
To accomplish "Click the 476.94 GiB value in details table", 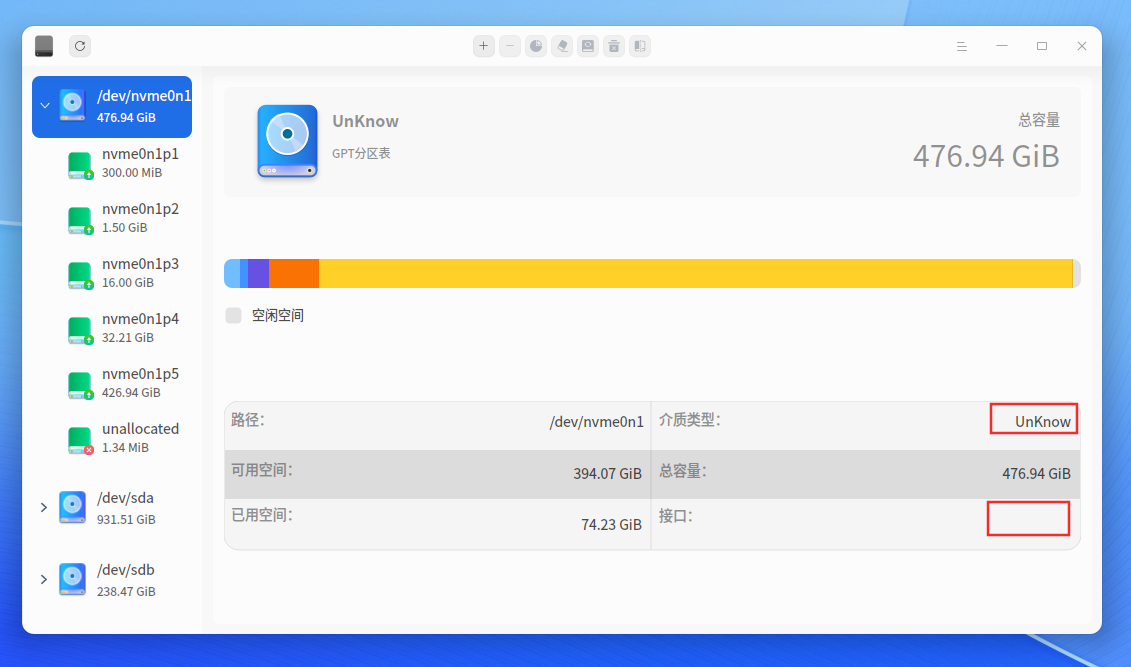I will tap(1036, 474).
